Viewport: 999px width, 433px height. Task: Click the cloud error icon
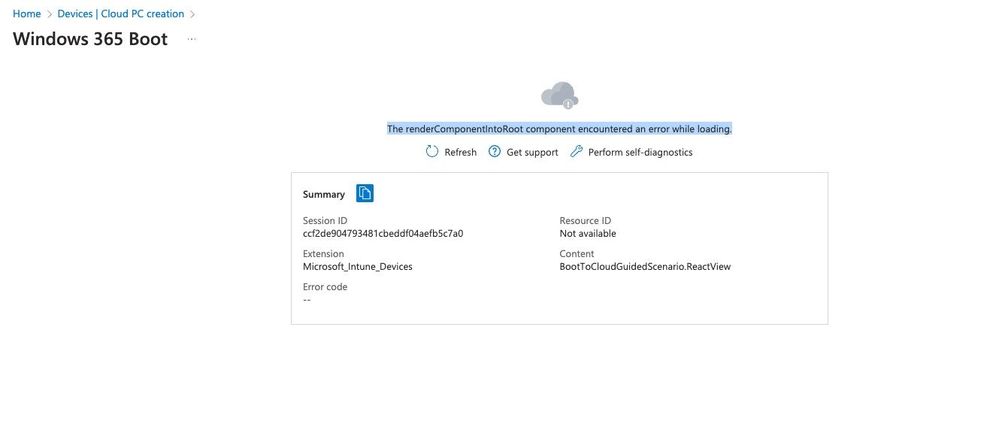point(559,96)
